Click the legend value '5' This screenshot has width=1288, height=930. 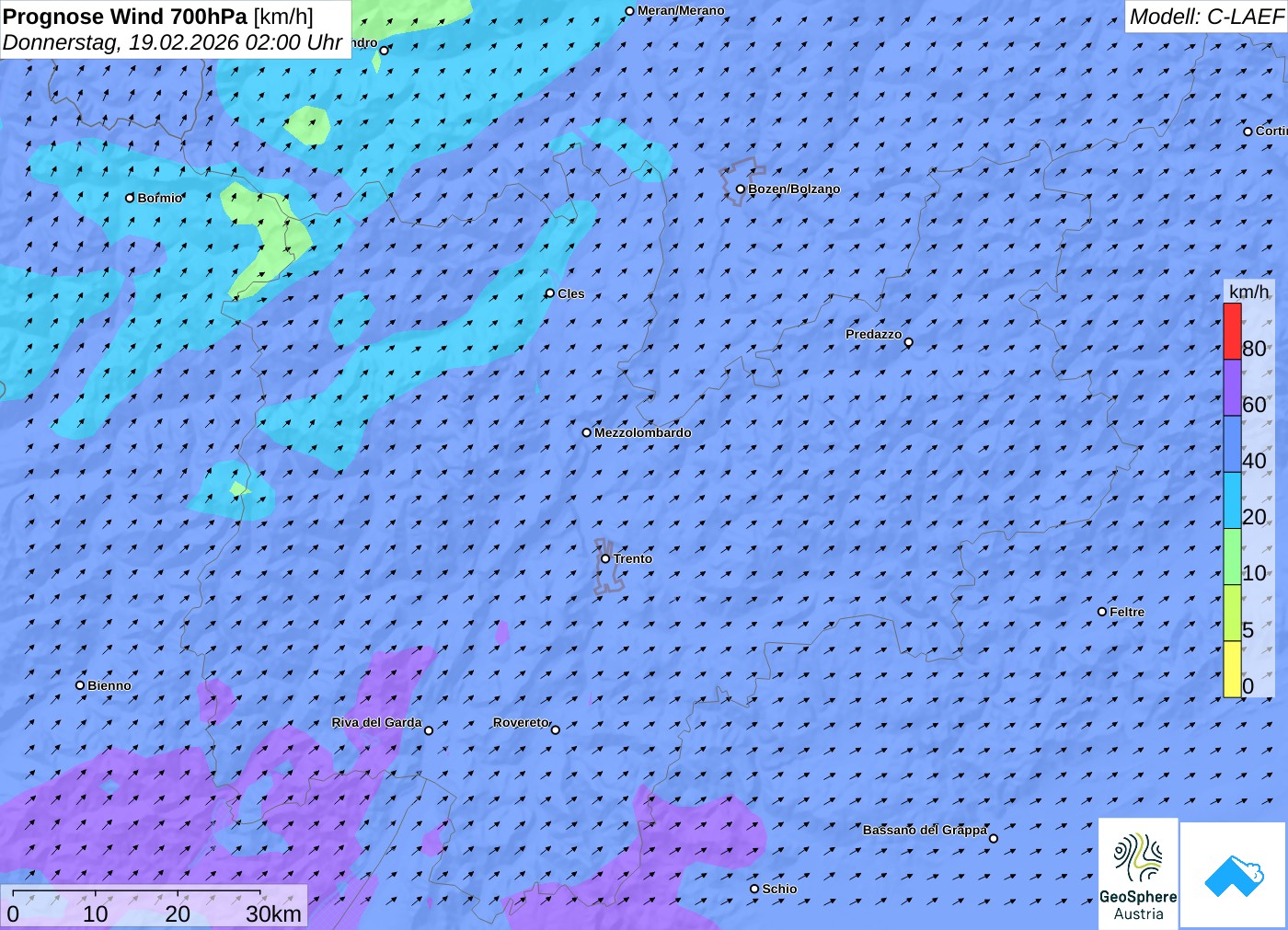[1248, 630]
